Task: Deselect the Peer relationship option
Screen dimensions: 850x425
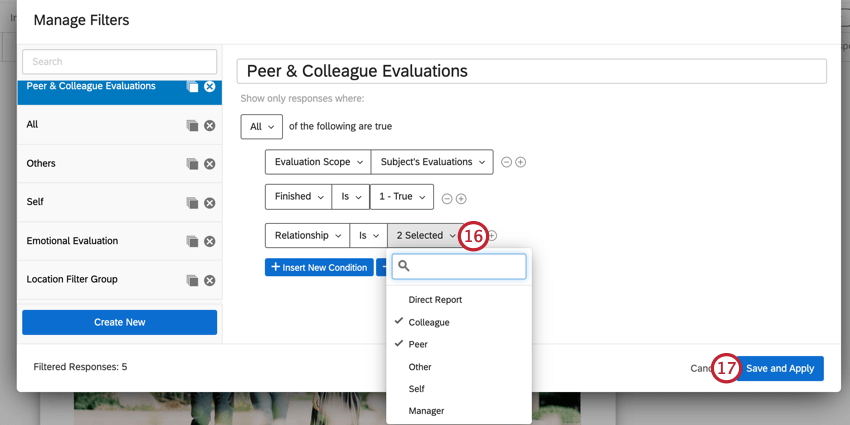Action: click(418, 344)
